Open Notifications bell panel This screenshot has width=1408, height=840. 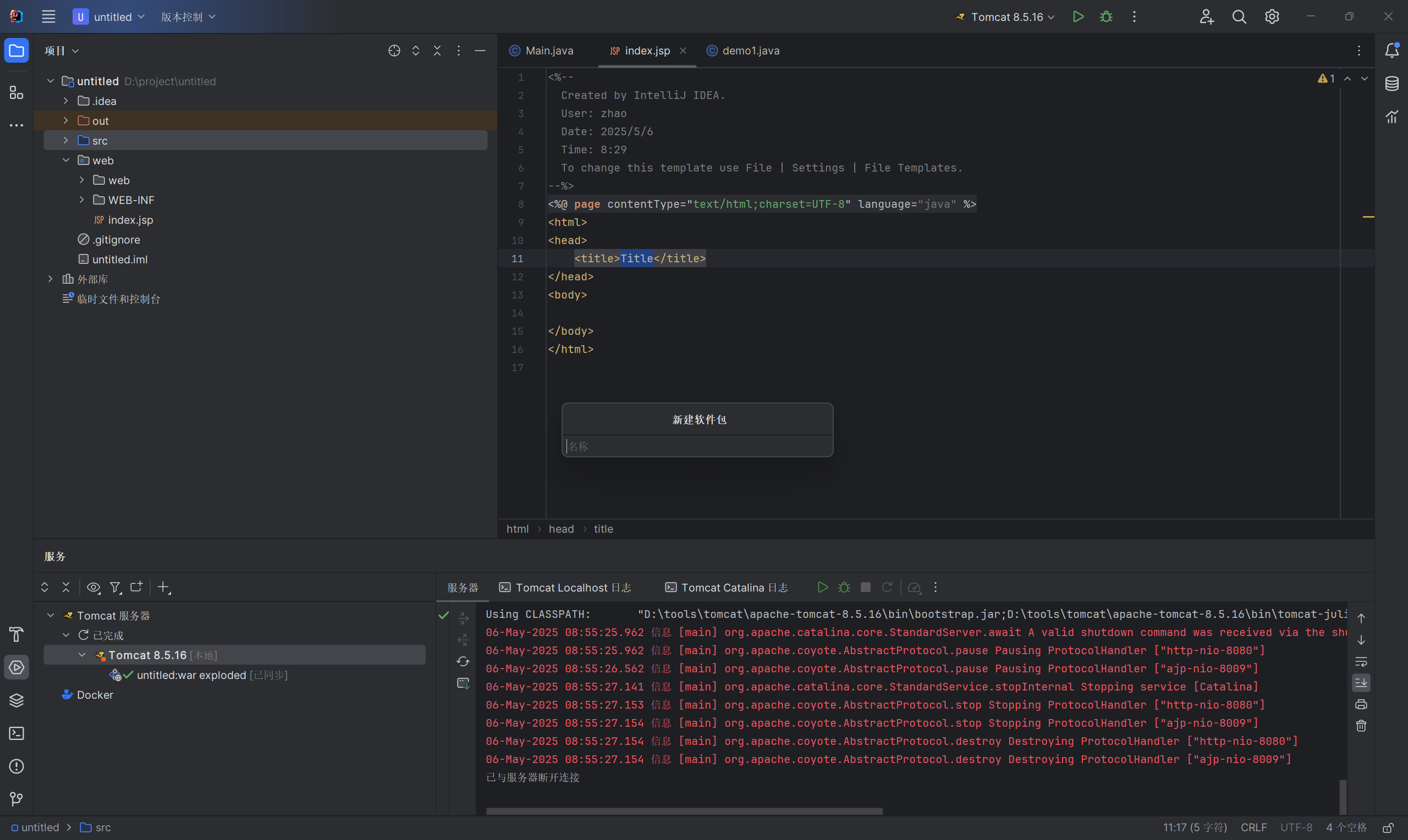[1391, 51]
